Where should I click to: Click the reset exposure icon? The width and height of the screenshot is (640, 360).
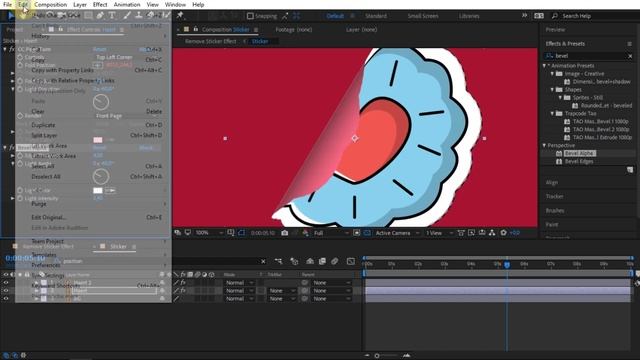coord(504,233)
